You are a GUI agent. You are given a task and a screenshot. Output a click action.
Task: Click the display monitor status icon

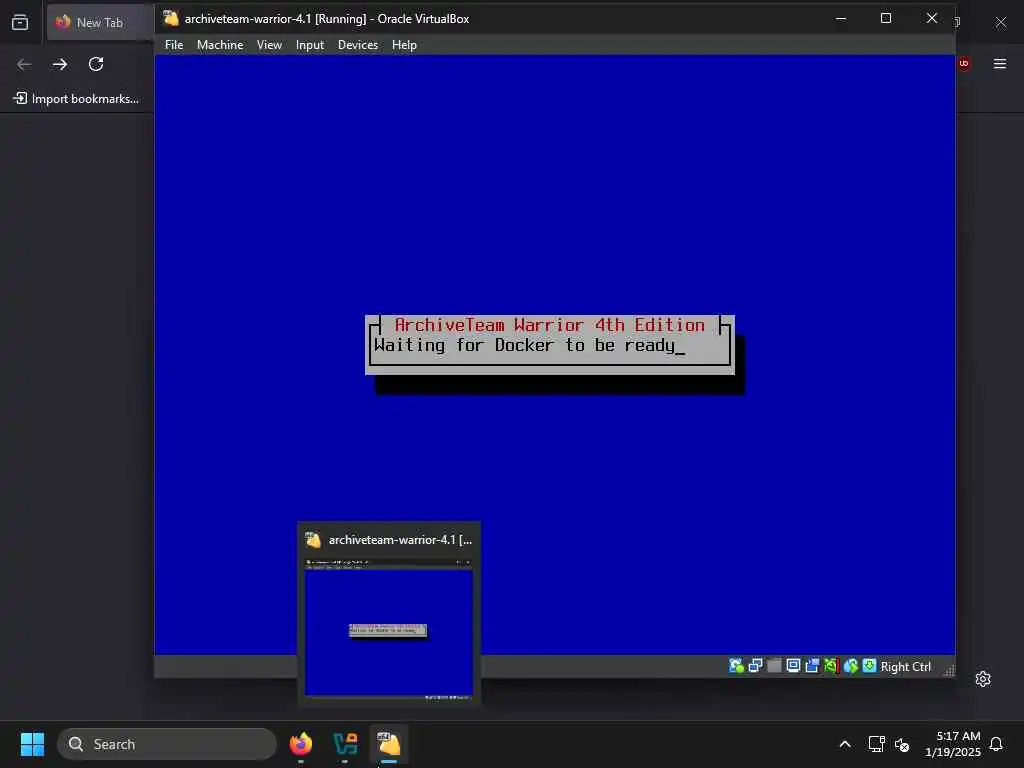pos(793,666)
